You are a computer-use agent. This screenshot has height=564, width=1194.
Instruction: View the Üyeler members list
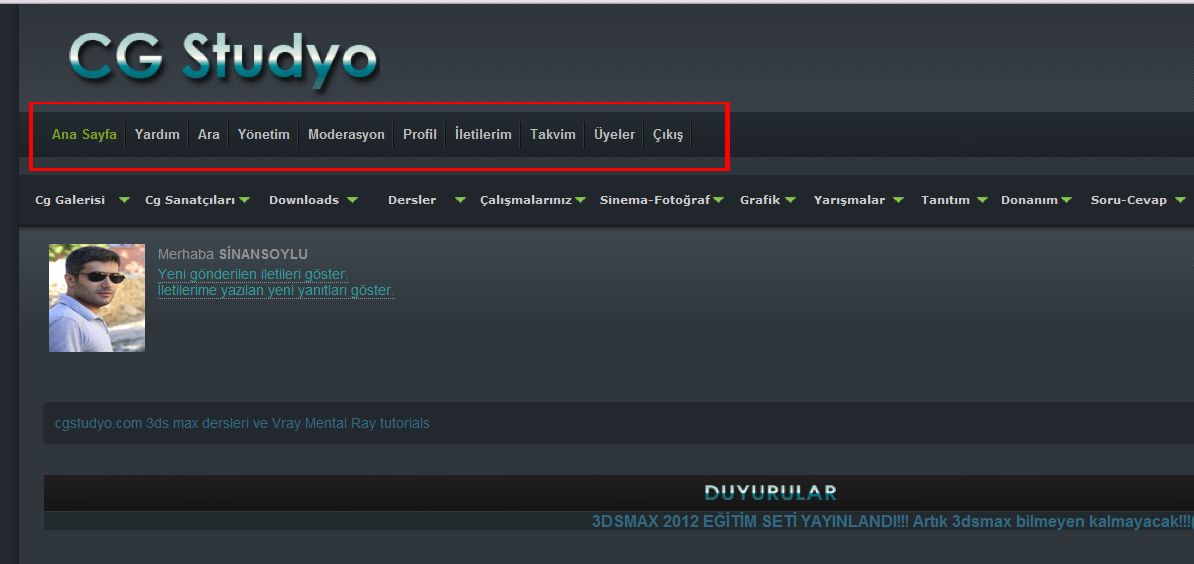coord(615,135)
